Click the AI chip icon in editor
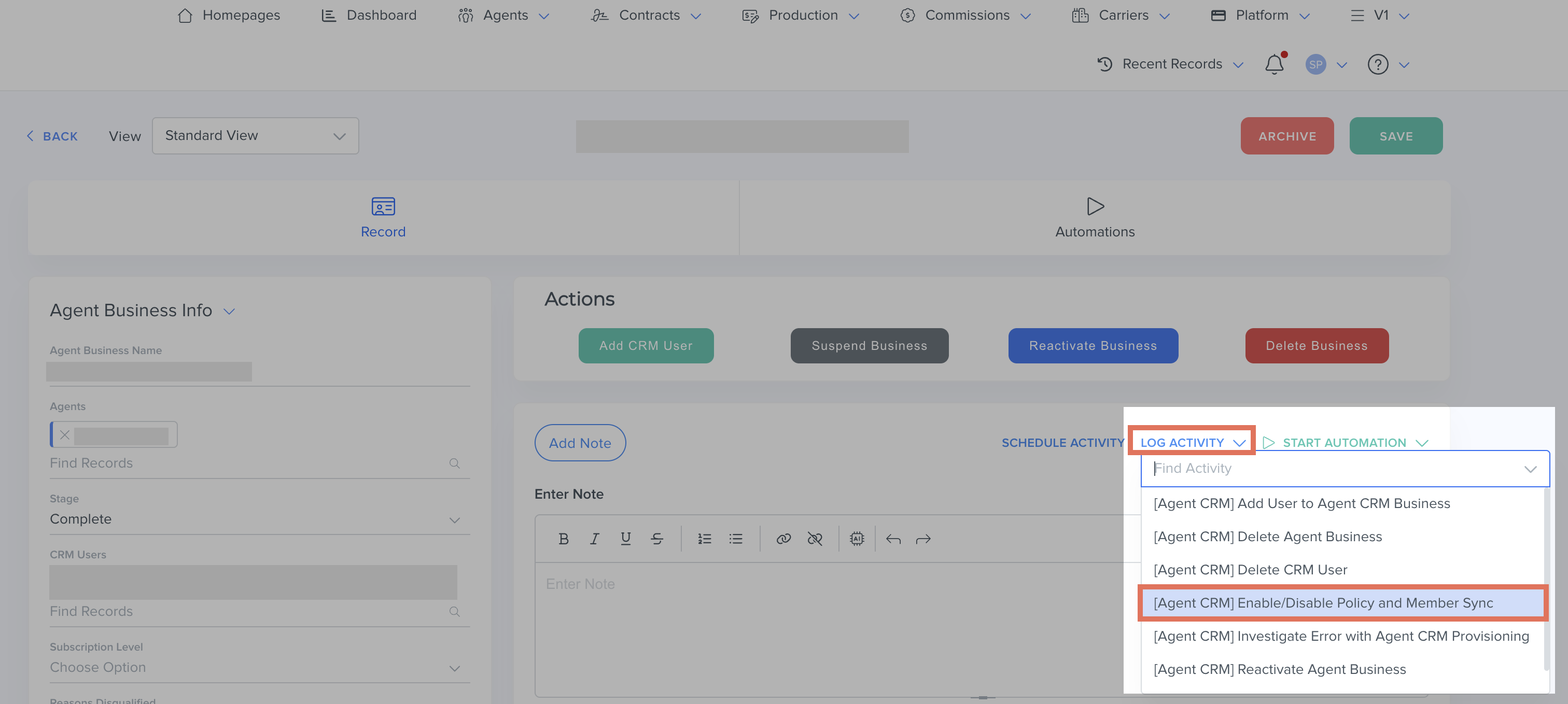This screenshot has width=1568, height=704. 857,539
